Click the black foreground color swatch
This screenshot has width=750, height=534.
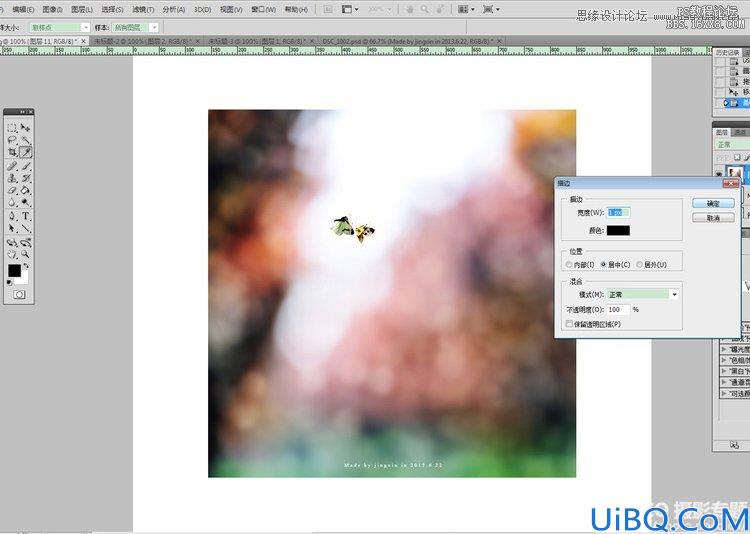(14, 270)
